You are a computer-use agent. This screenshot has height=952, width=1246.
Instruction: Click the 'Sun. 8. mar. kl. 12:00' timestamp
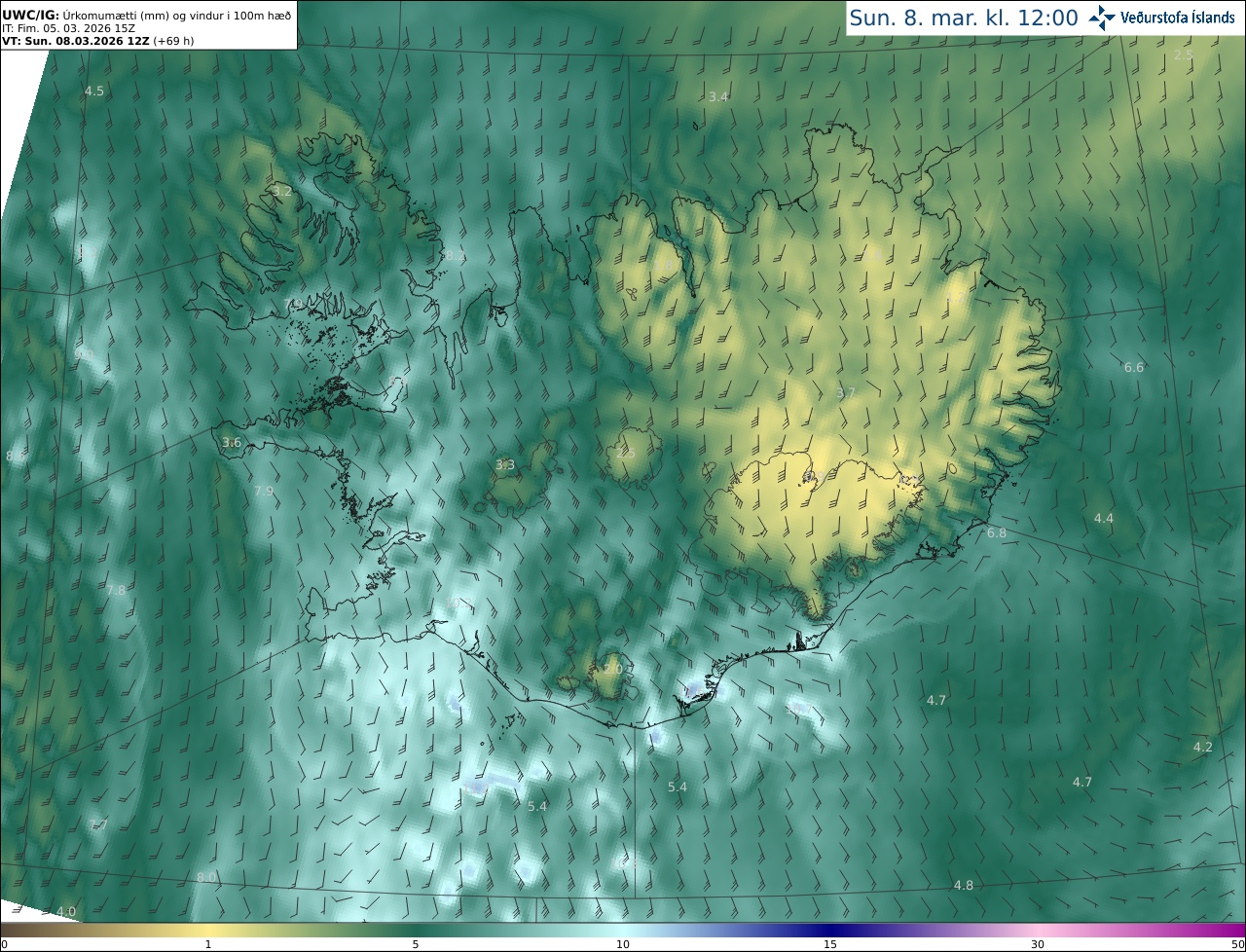tap(964, 18)
